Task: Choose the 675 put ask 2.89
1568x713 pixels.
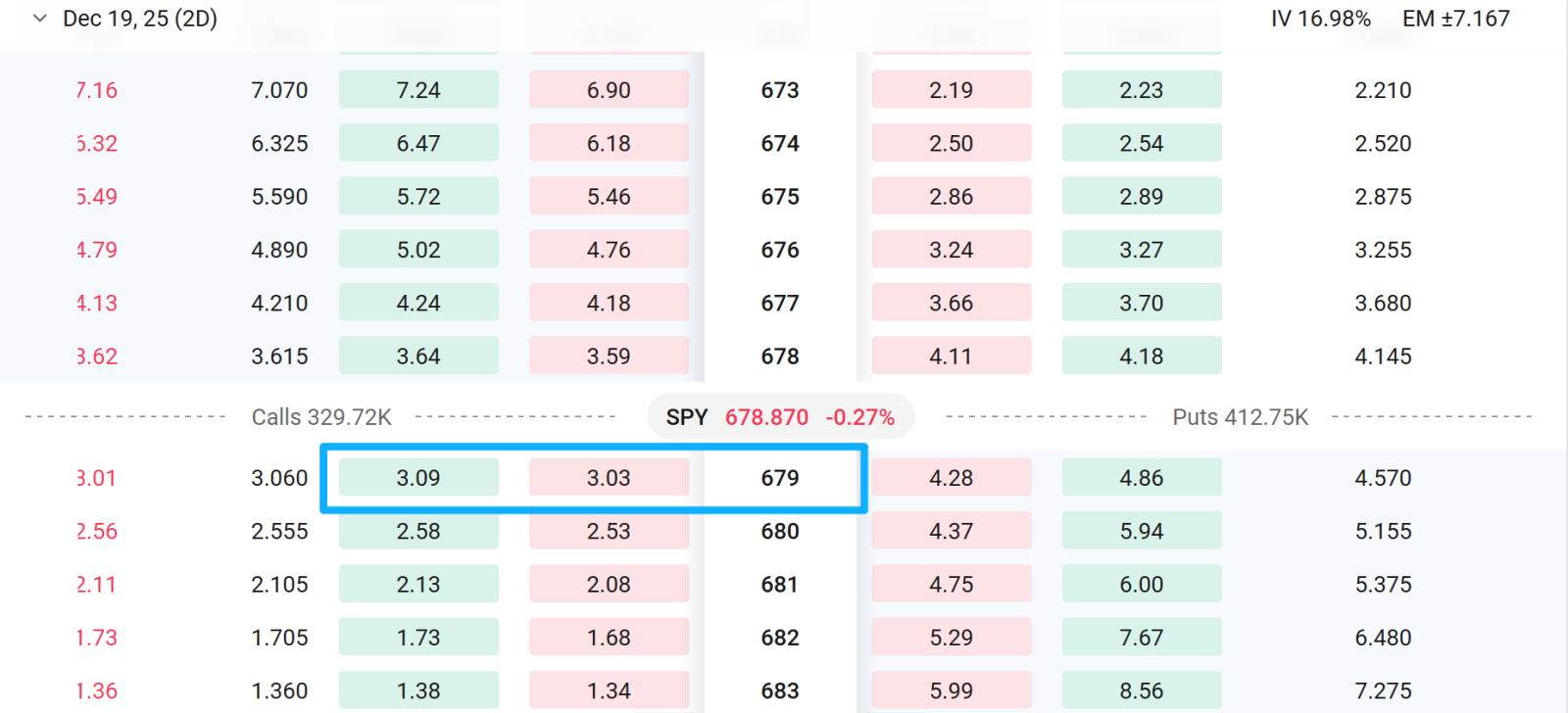Action: 1142,196
